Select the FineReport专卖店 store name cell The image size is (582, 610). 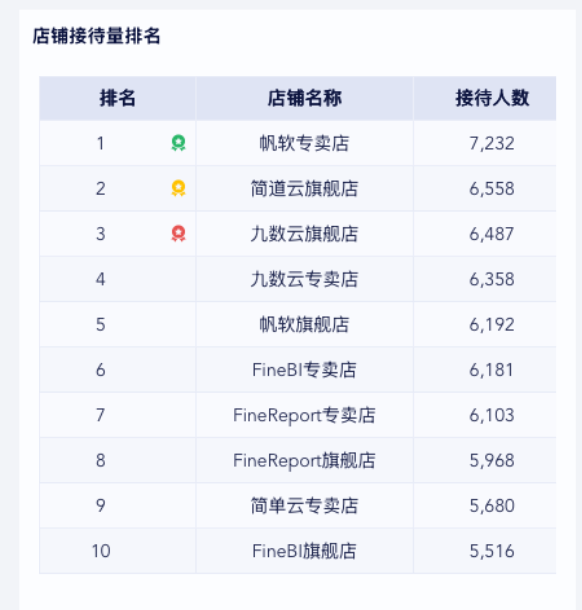coord(305,415)
